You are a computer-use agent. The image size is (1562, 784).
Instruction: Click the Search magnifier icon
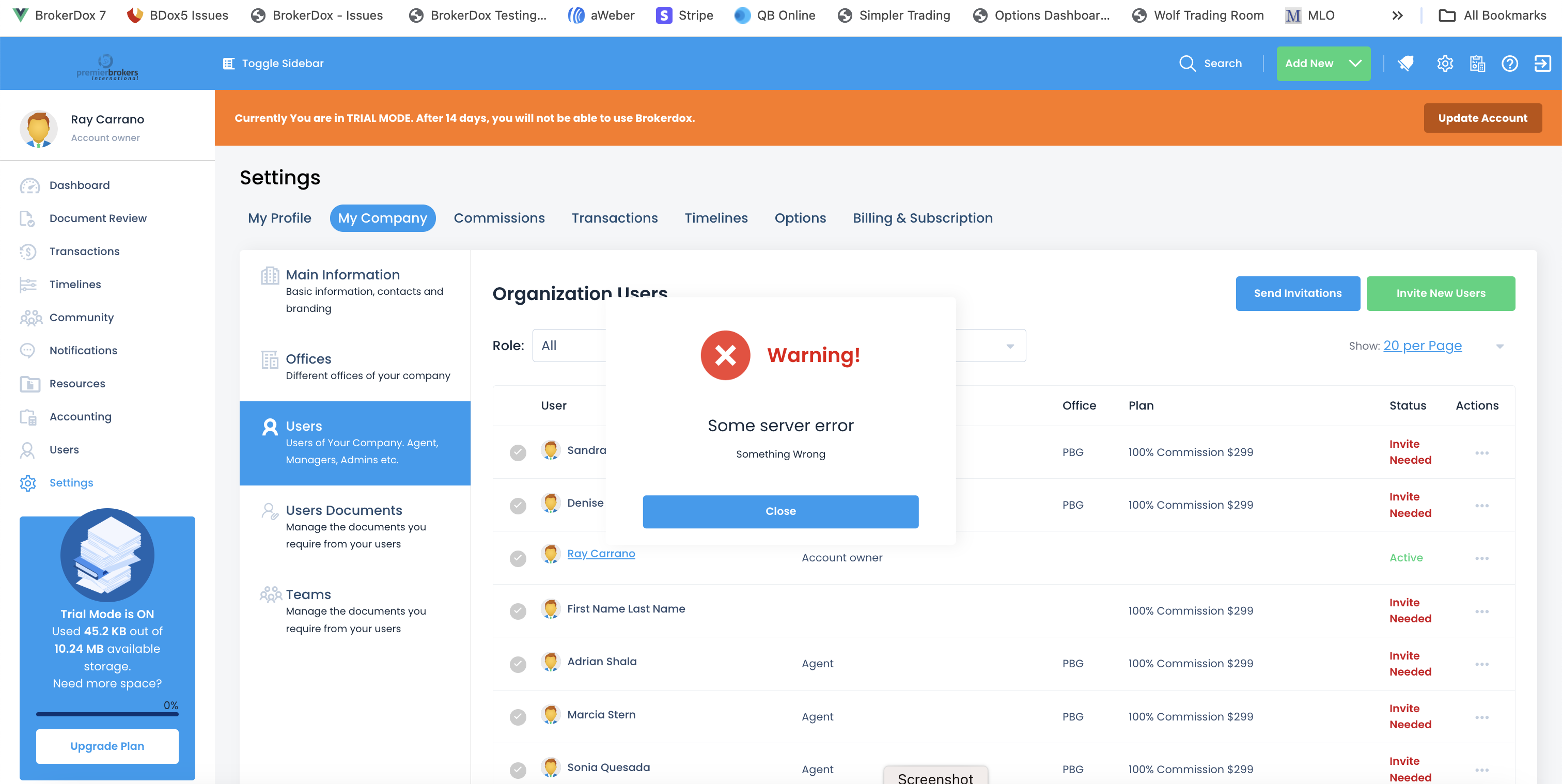pos(1186,64)
